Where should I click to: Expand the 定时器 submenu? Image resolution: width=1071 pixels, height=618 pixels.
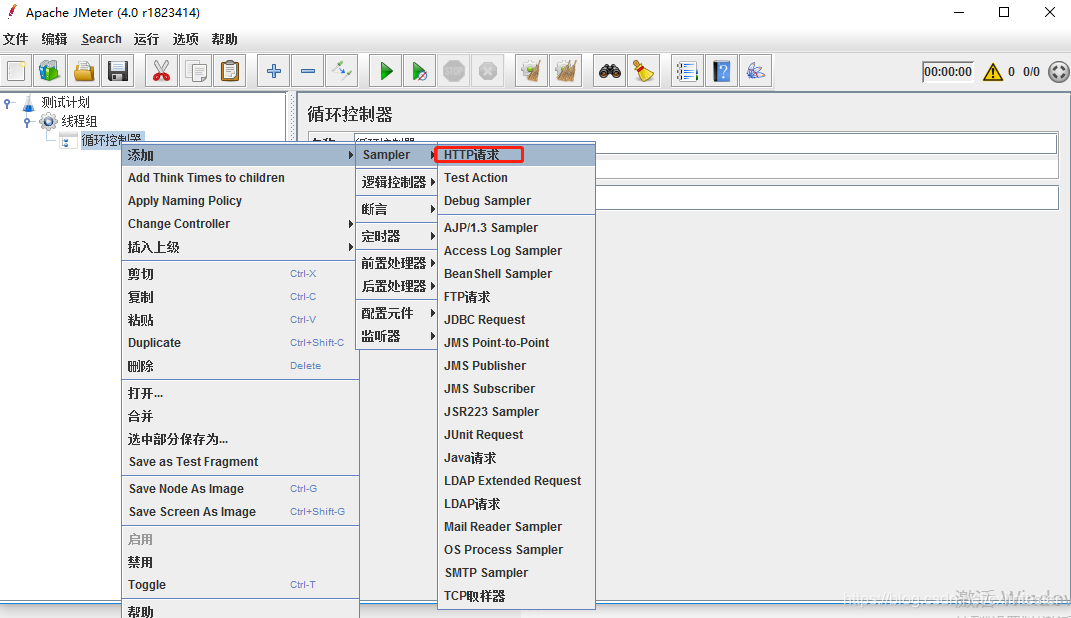pyautogui.click(x=397, y=236)
